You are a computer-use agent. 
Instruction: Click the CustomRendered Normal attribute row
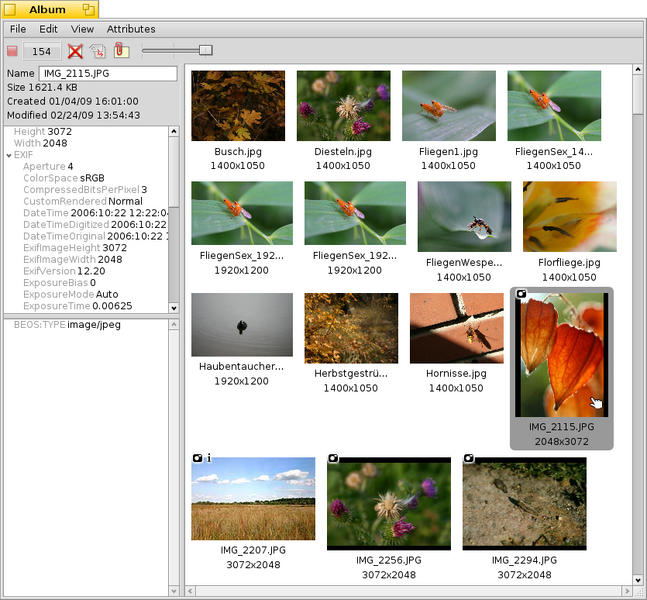(x=83, y=201)
